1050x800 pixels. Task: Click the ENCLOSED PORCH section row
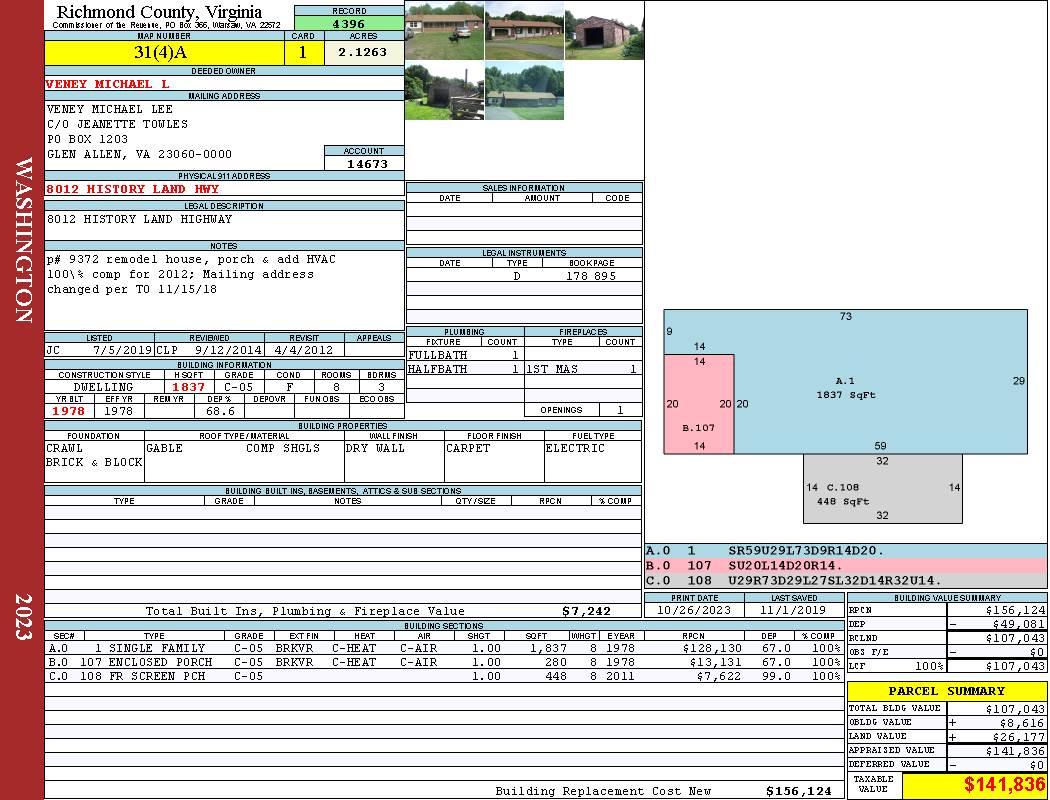(444, 662)
